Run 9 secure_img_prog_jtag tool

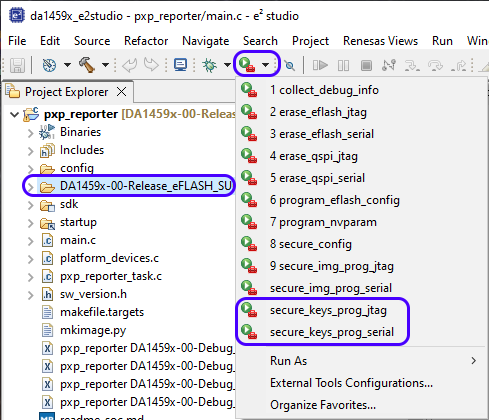[362, 266]
